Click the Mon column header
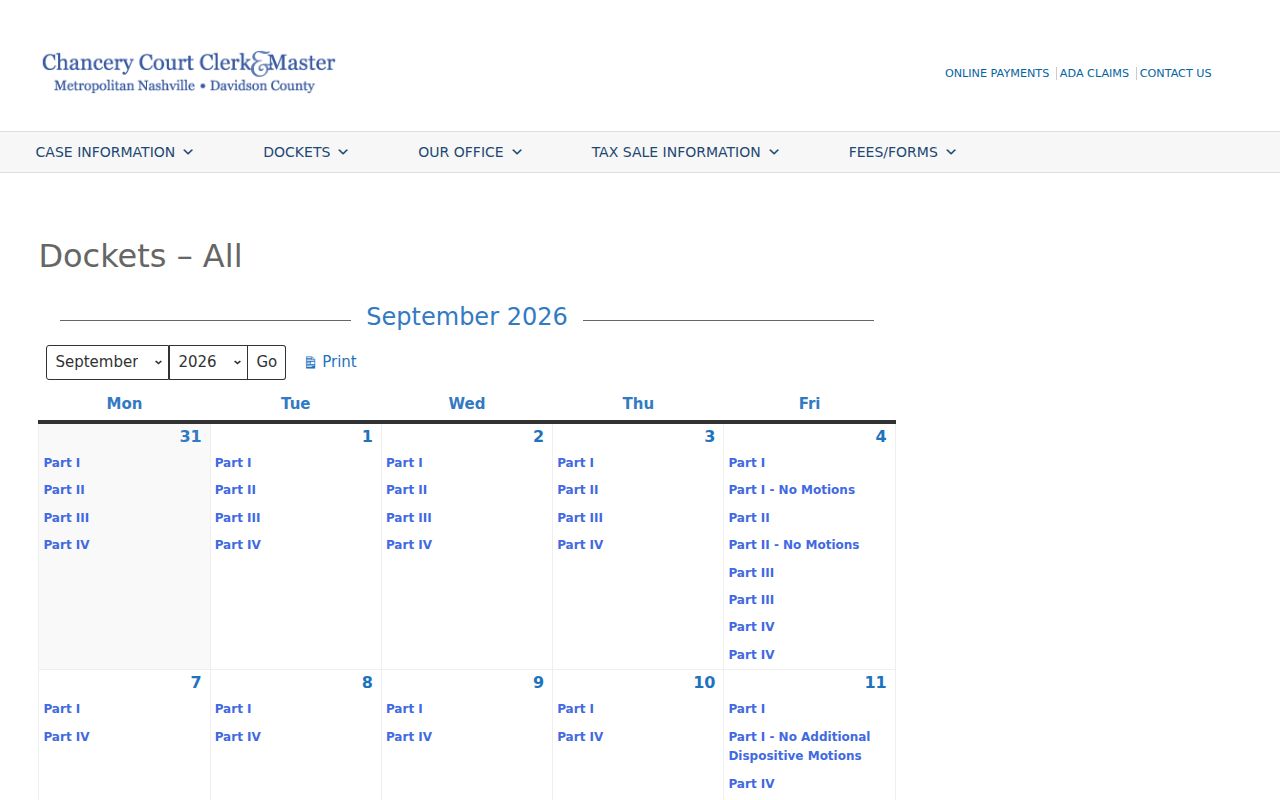 tap(124, 404)
